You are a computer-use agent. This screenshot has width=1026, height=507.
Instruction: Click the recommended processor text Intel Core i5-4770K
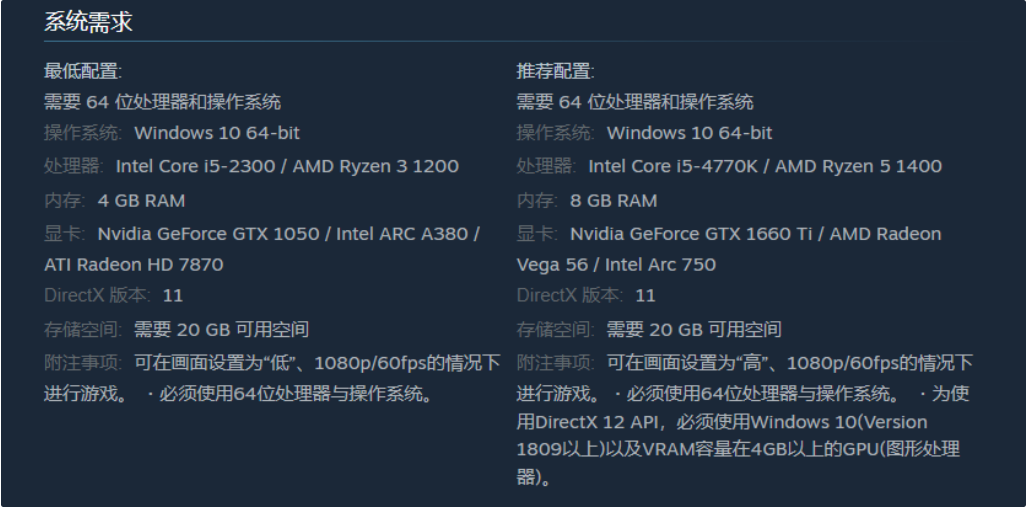click(x=672, y=166)
